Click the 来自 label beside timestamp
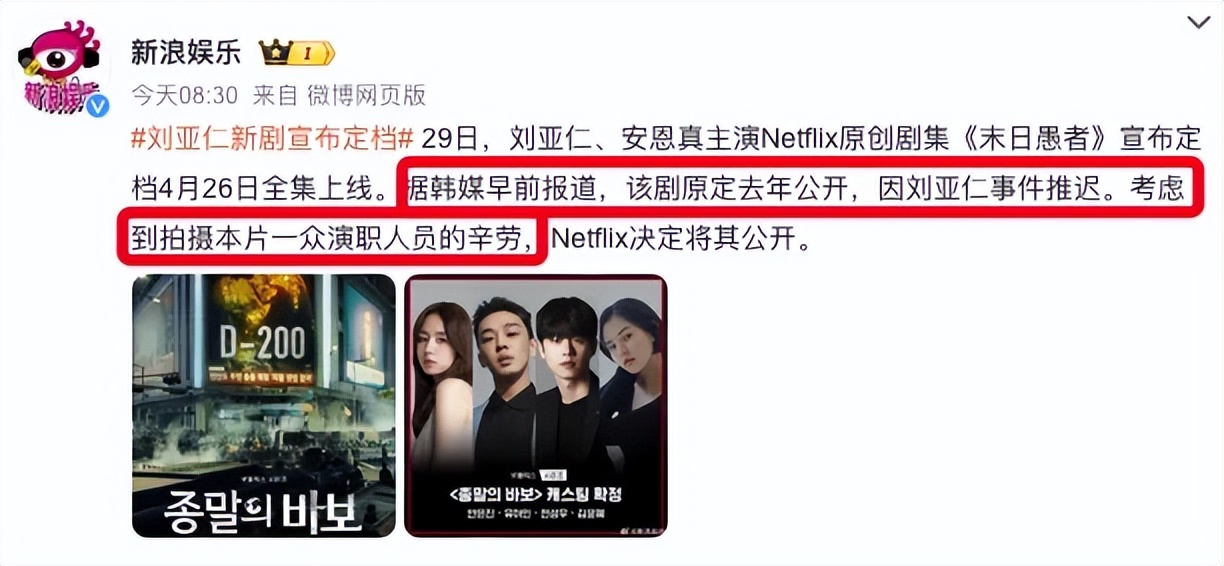This screenshot has width=1224, height=566. tap(275, 95)
